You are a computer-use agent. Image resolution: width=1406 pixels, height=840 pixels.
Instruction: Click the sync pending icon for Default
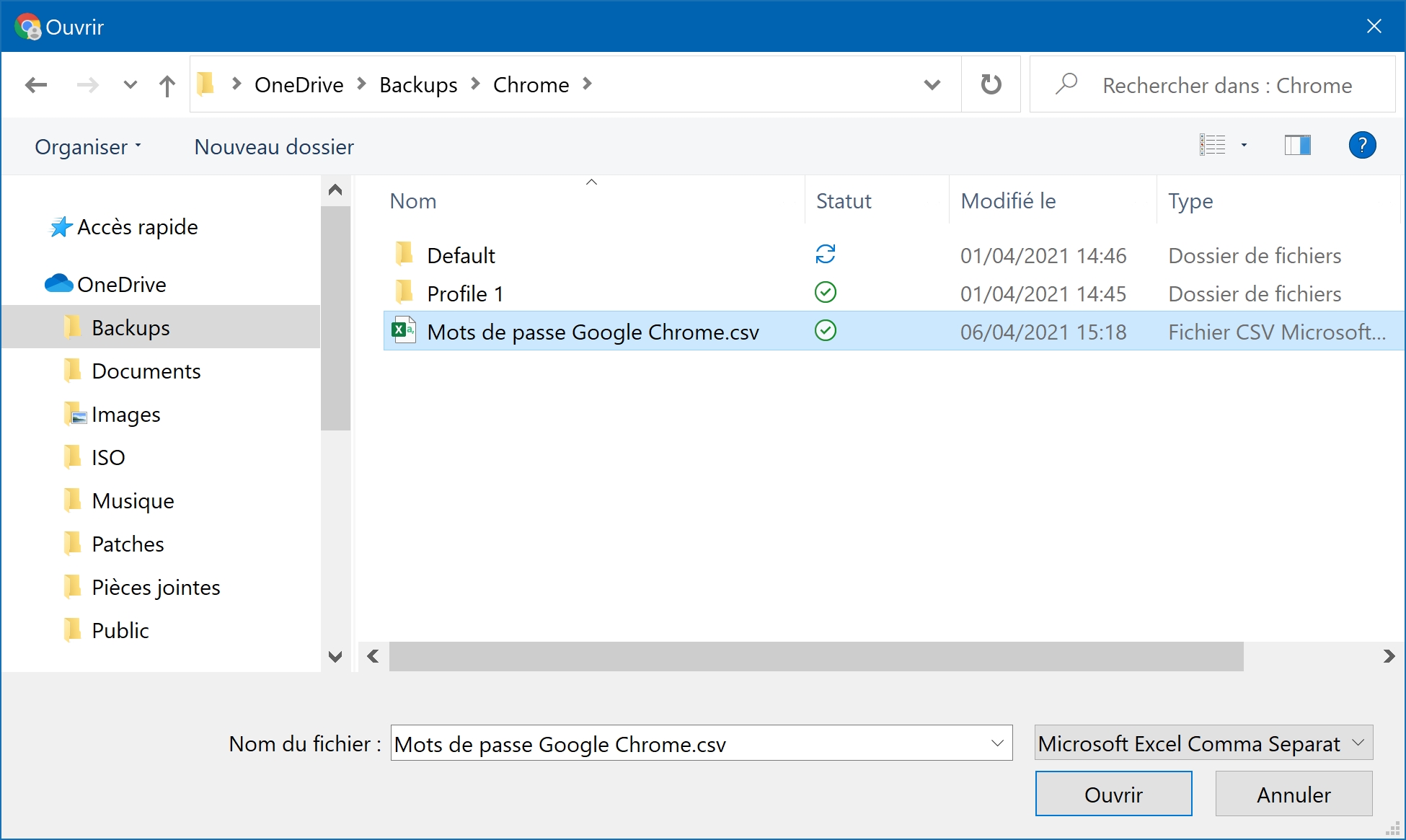click(826, 254)
